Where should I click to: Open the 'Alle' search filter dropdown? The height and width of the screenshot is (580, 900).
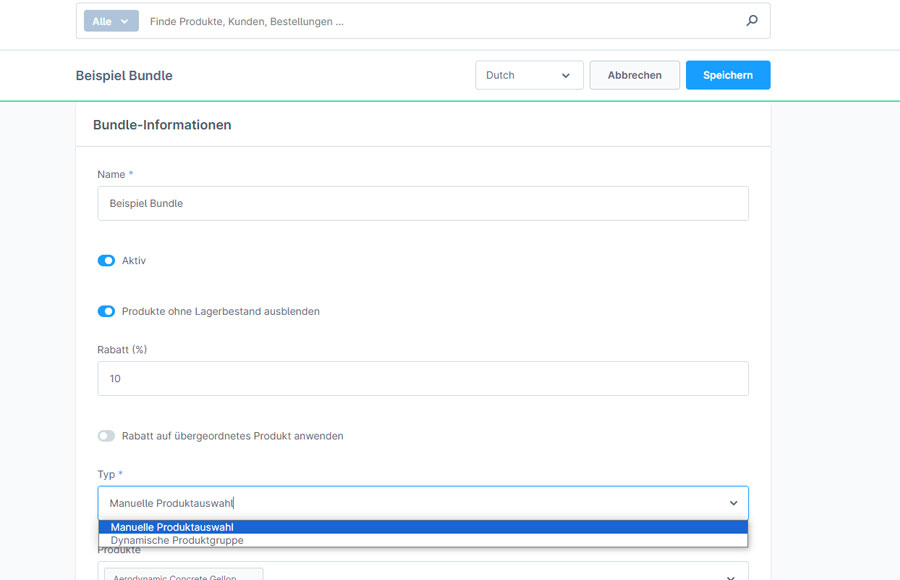[110, 20]
